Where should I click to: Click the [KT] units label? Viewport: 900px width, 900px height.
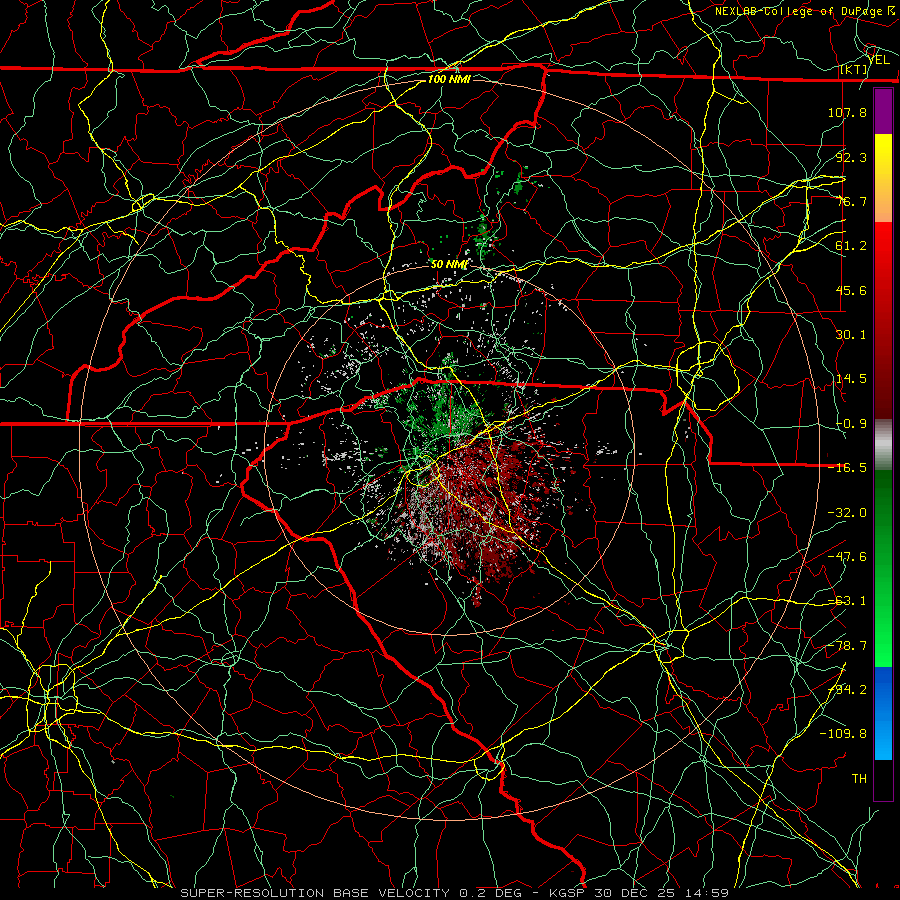[853, 69]
